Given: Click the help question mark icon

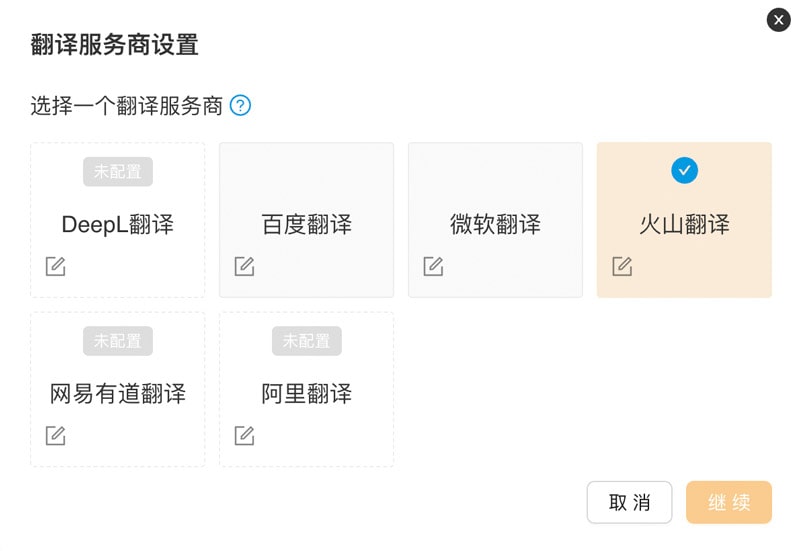Looking at the screenshot, I should 240,105.
